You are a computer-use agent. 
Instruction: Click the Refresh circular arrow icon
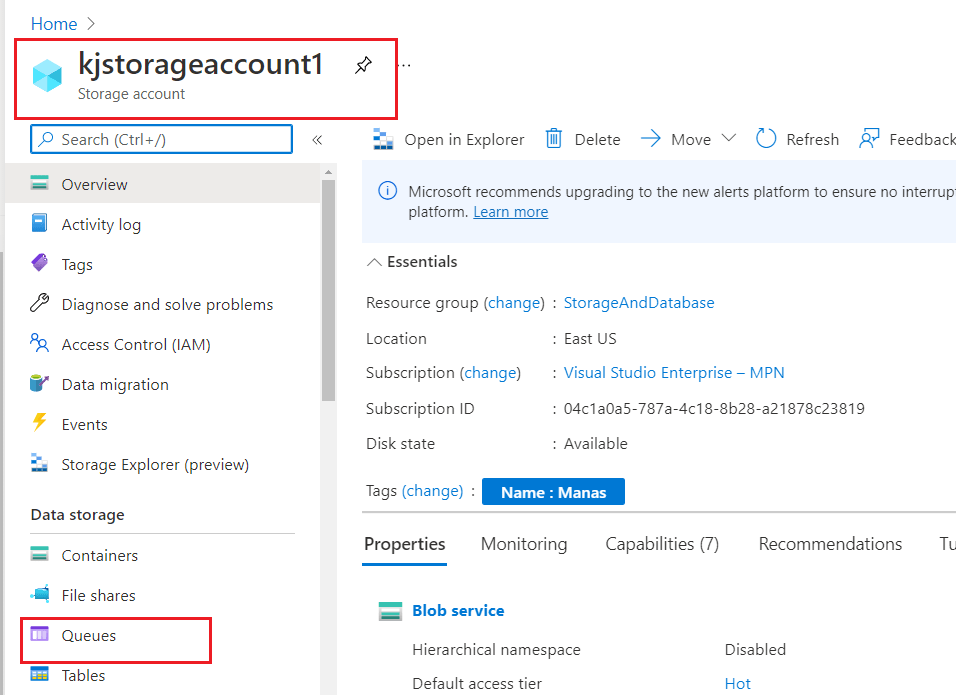[x=766, y=138]
